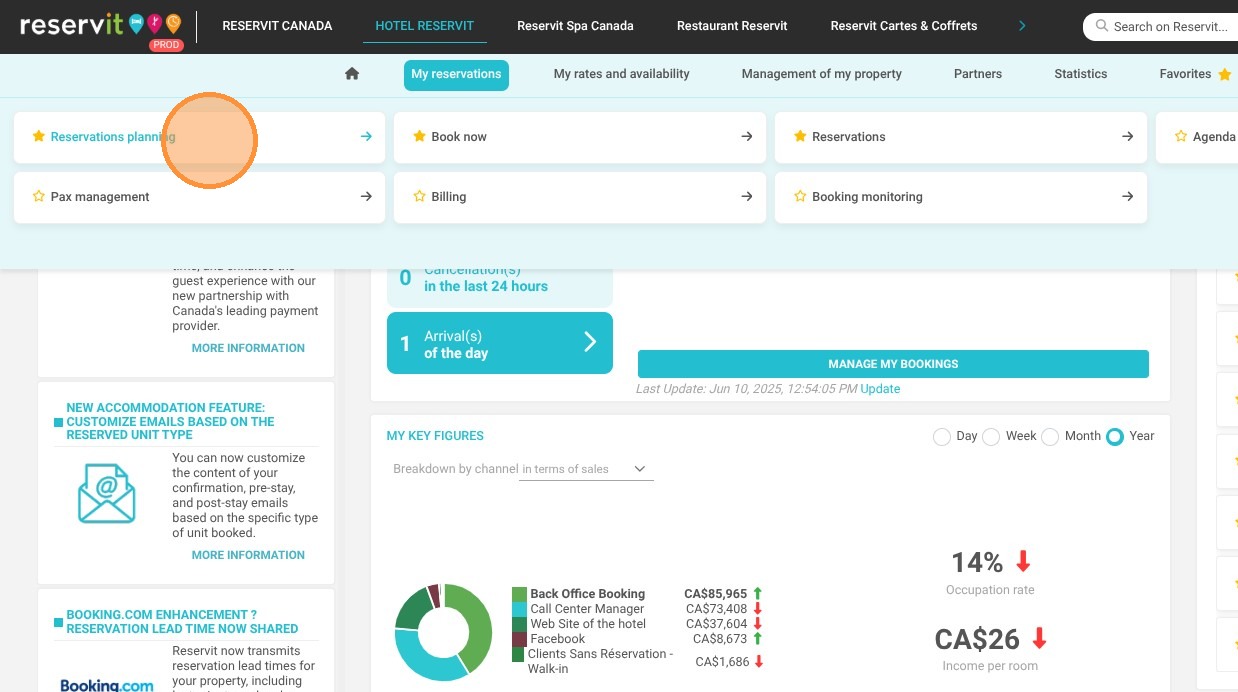Open Booking monitoring link
The width and height of the screenshot is (1238, 692).
coord(867,197)
